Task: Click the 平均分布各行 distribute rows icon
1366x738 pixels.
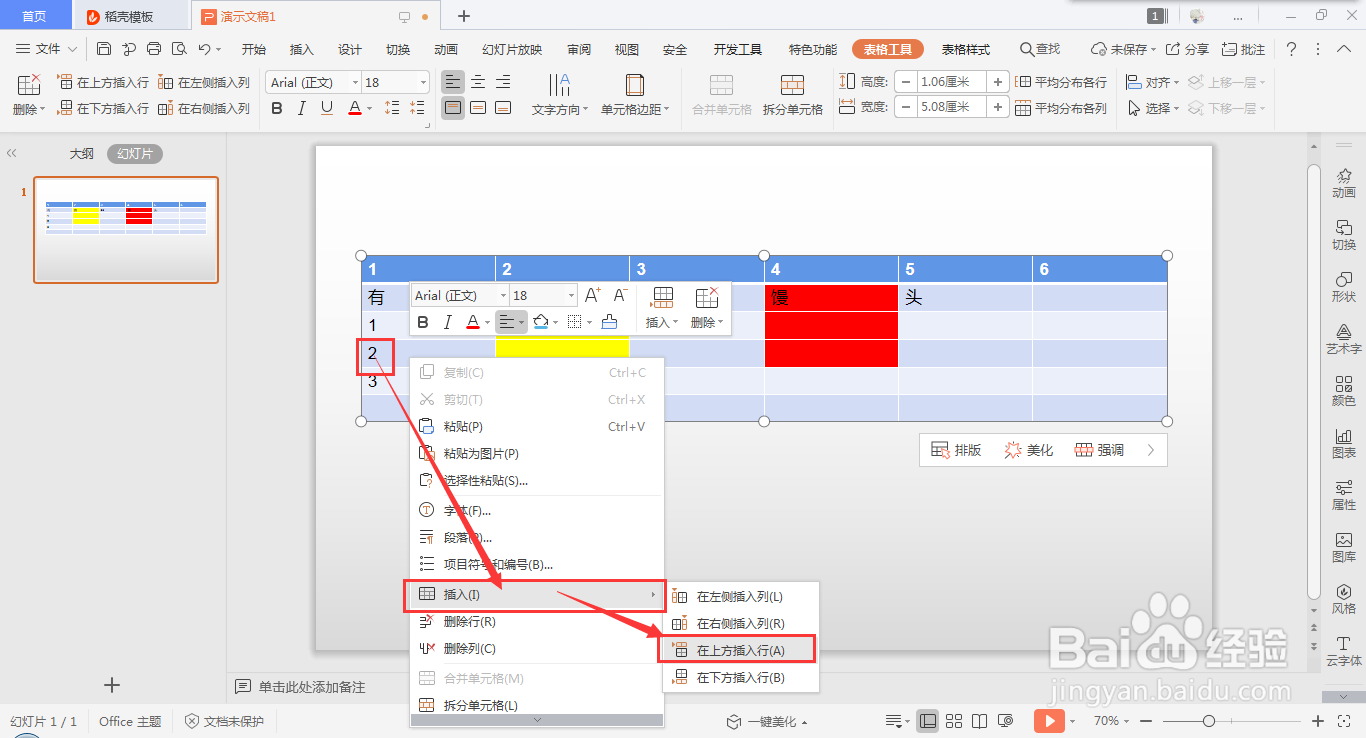Action: [x=1062, y=81]
